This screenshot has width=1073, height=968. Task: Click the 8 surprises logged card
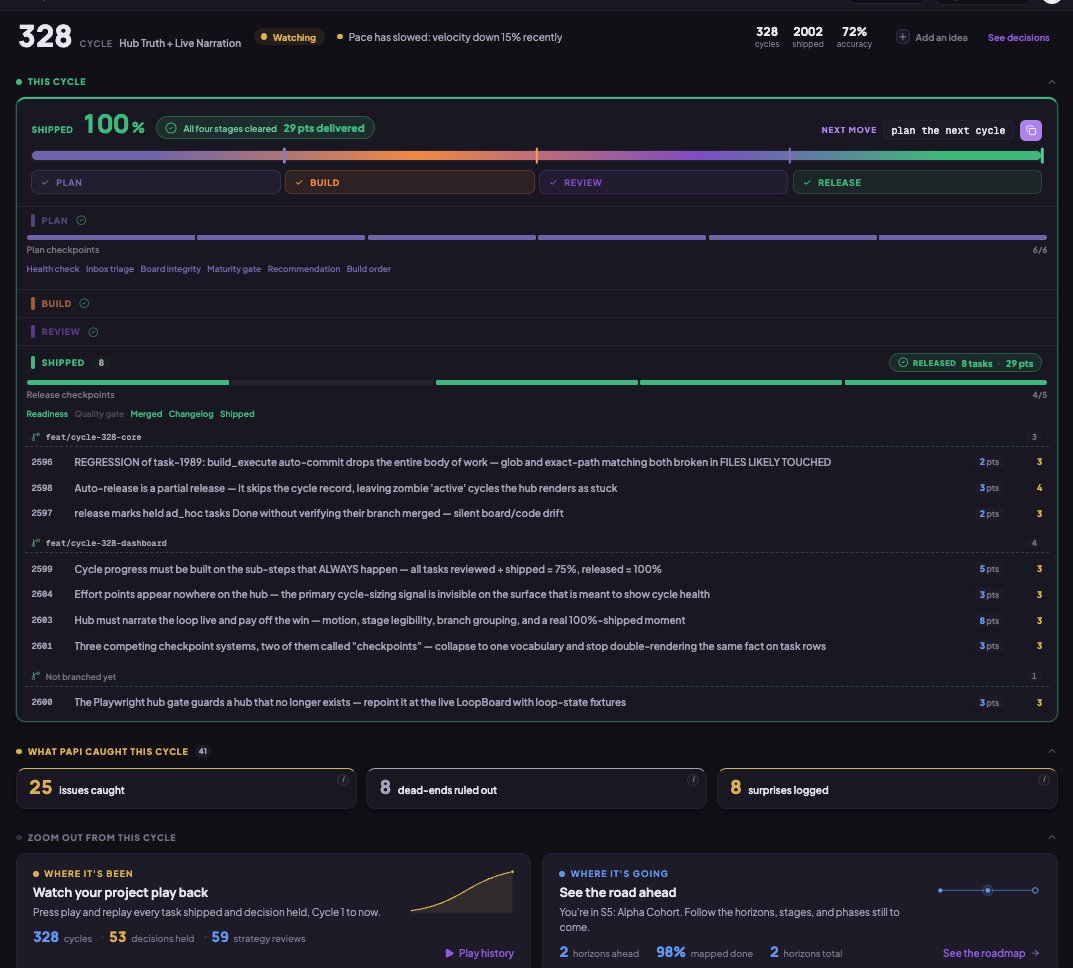coord(887,788)
